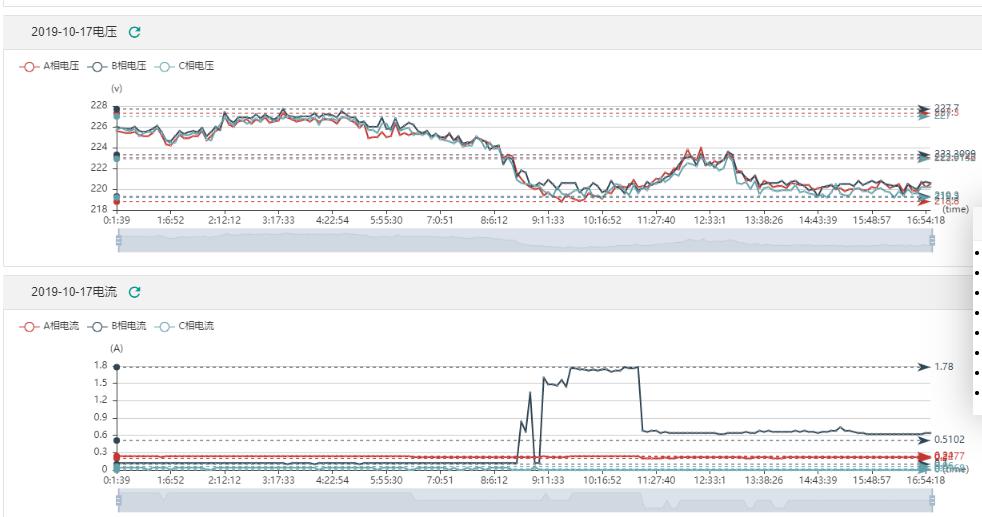
Task: Click the current chart zoom slider's right handle
Action: coord(930,499)
